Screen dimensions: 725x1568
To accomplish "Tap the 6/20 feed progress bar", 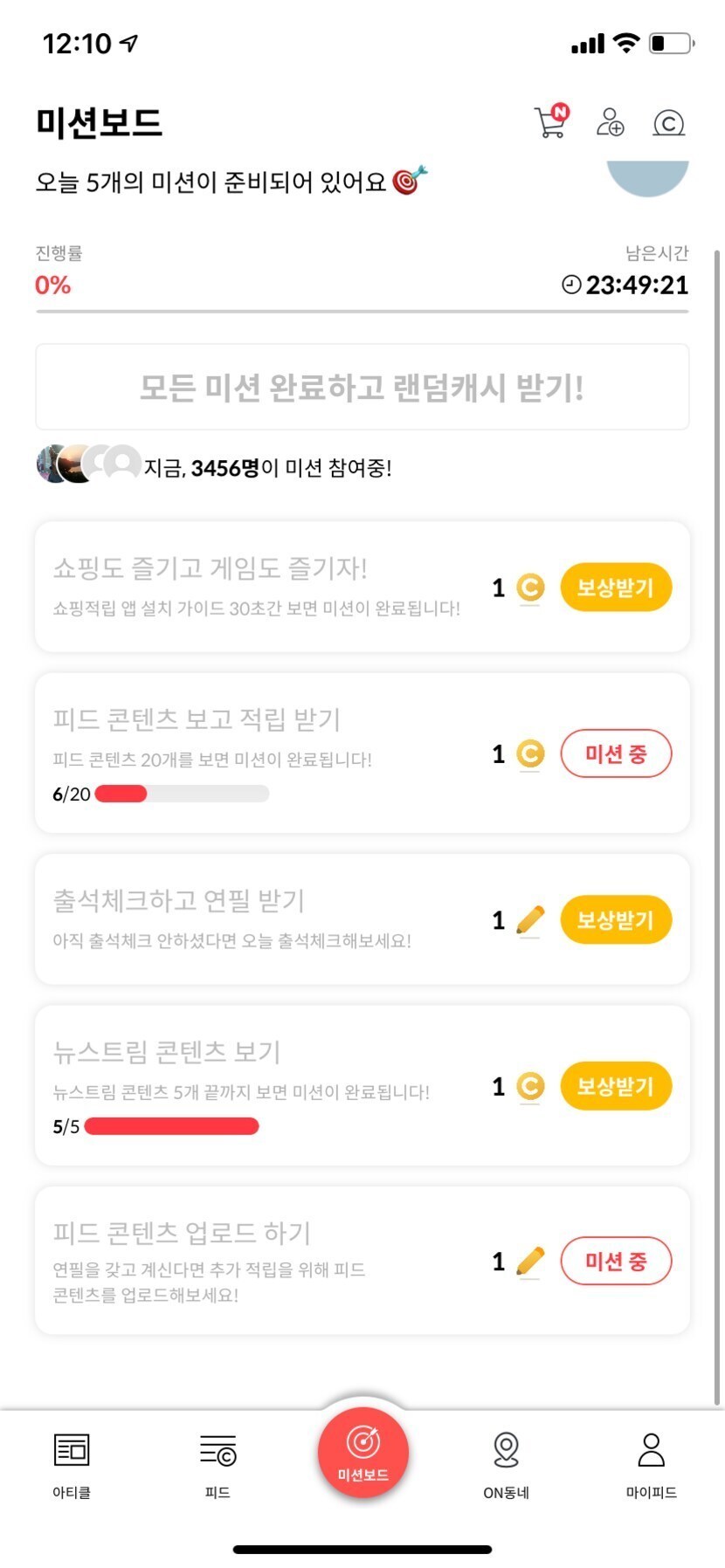I will click(182, 794).
